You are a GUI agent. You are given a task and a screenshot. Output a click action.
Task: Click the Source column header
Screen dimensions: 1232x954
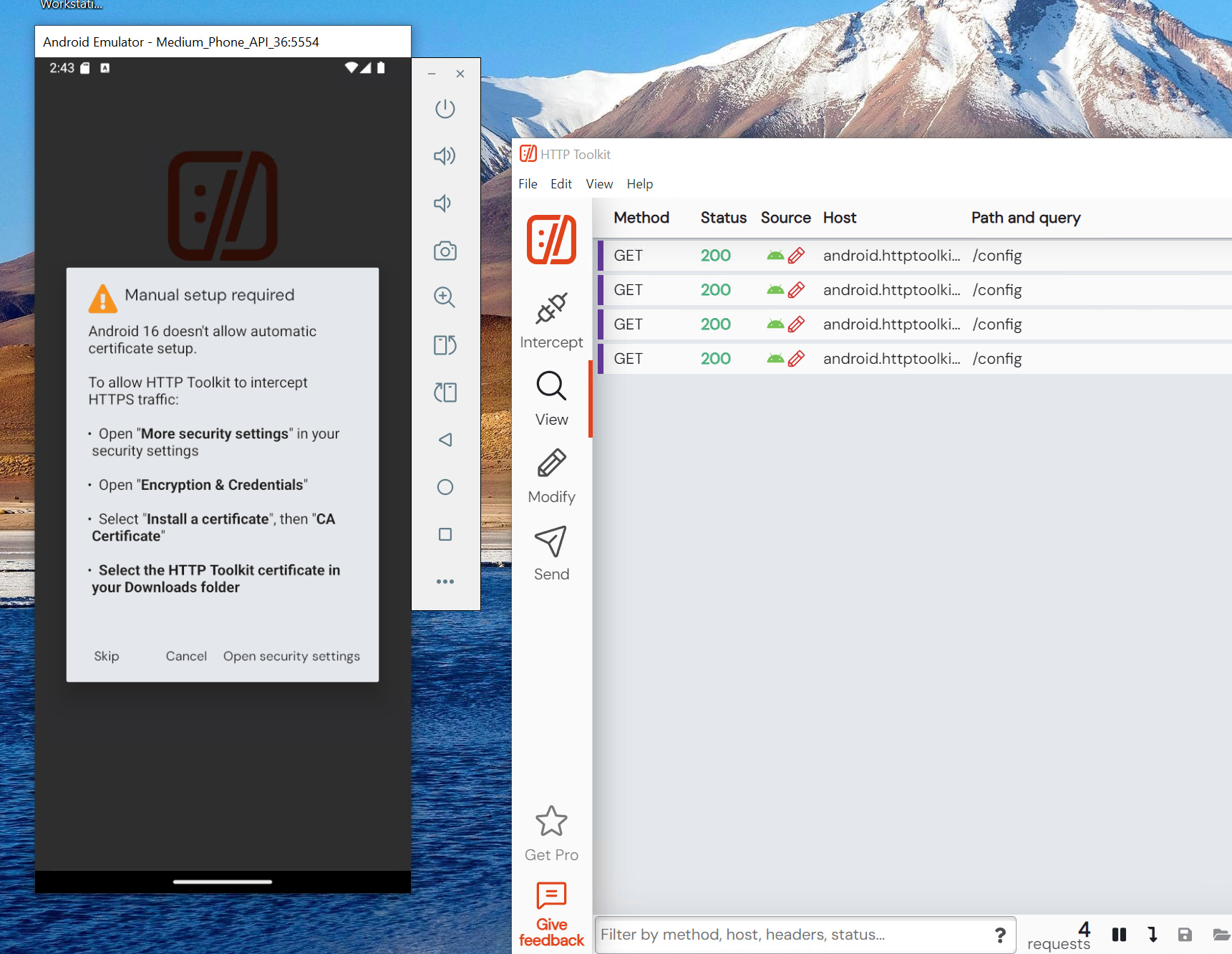point(785,218)
